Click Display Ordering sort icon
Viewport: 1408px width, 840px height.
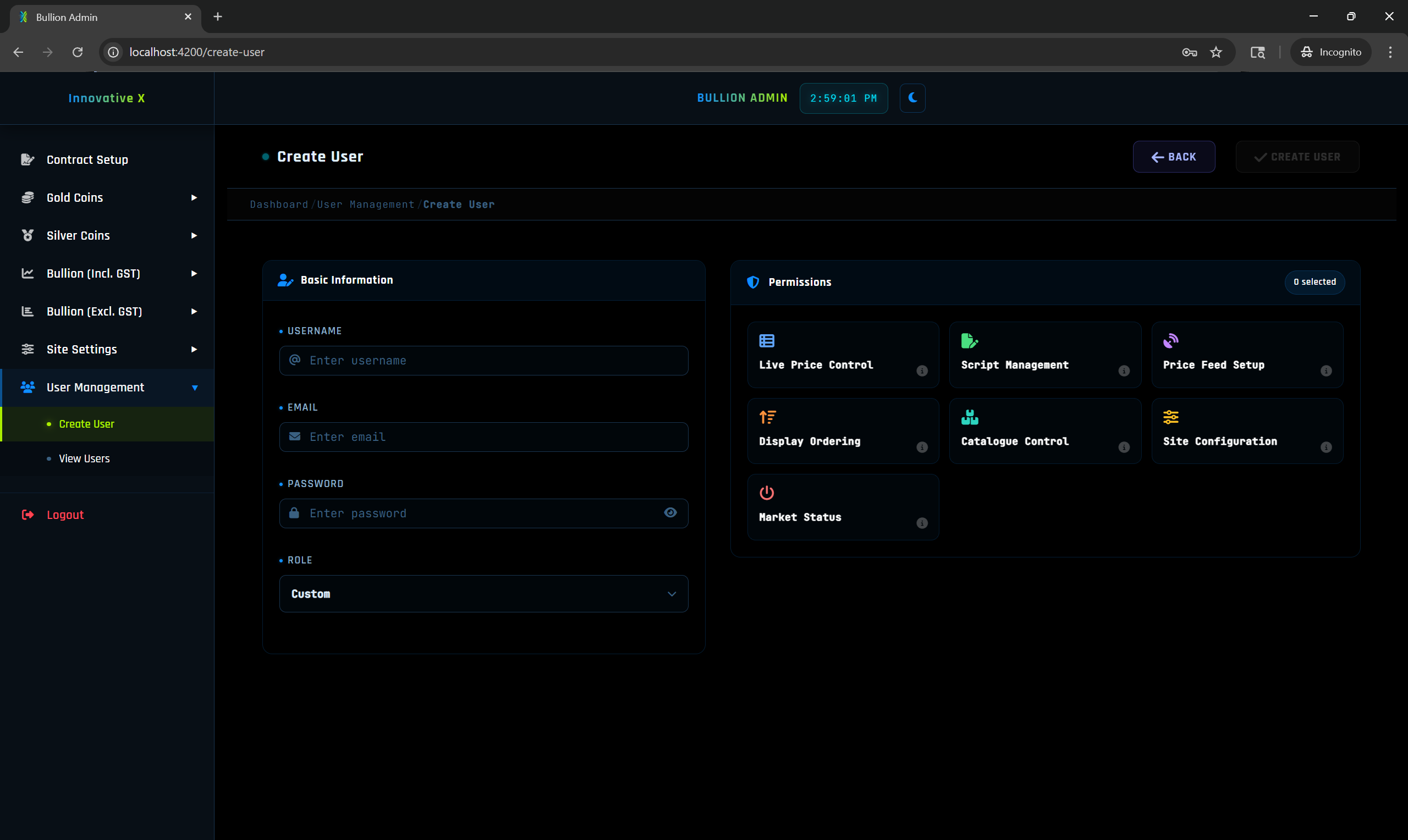767,417
